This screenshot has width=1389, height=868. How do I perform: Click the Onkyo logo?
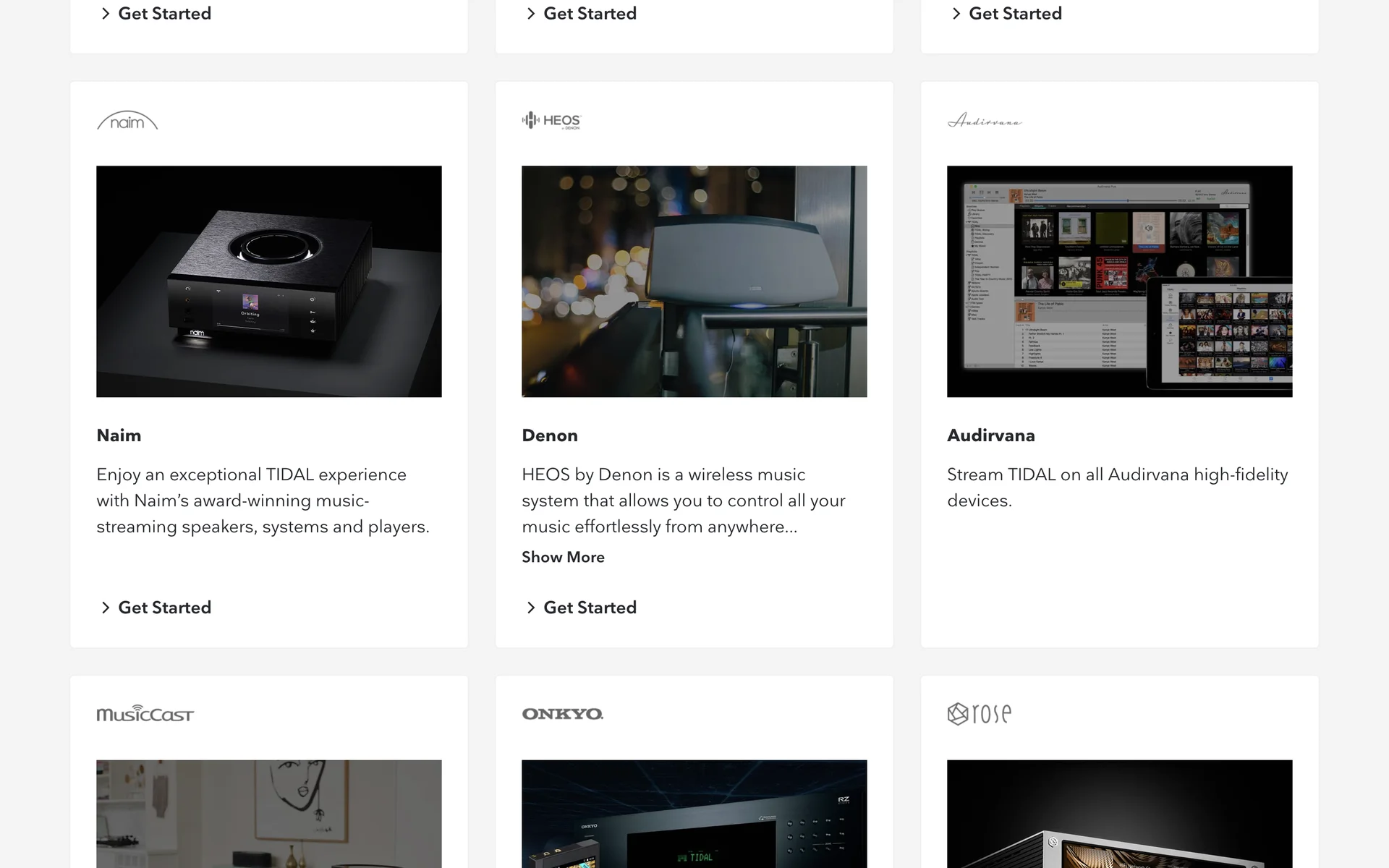[x=562, y=714]
